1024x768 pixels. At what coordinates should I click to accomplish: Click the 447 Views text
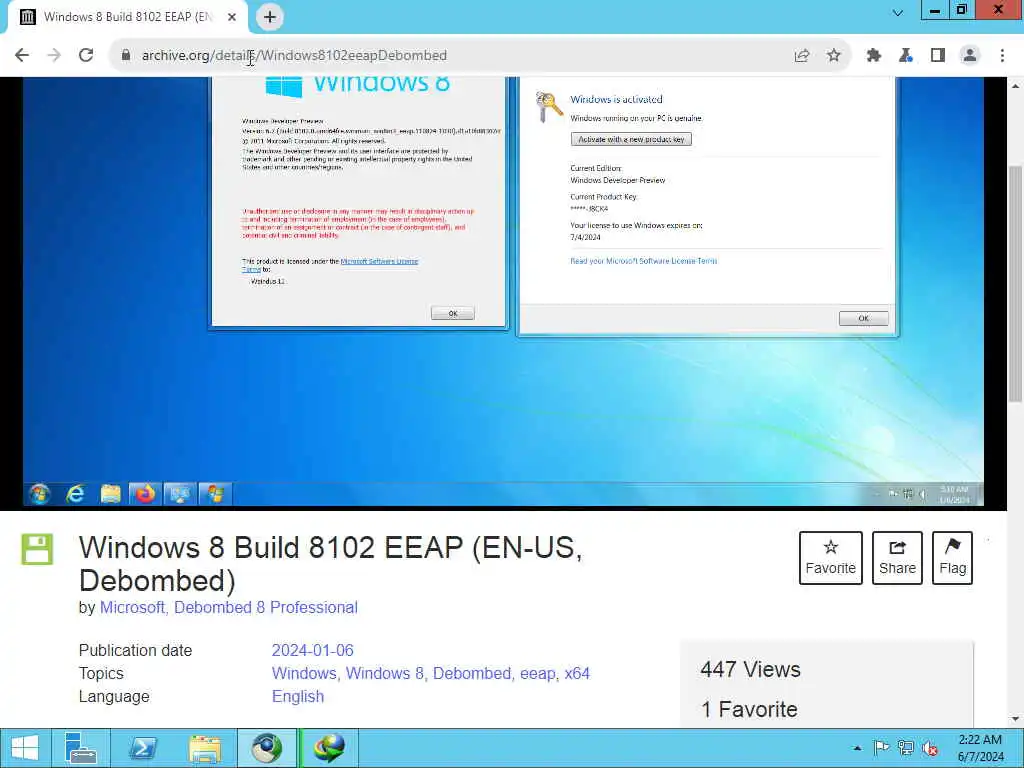coord(750,669)
